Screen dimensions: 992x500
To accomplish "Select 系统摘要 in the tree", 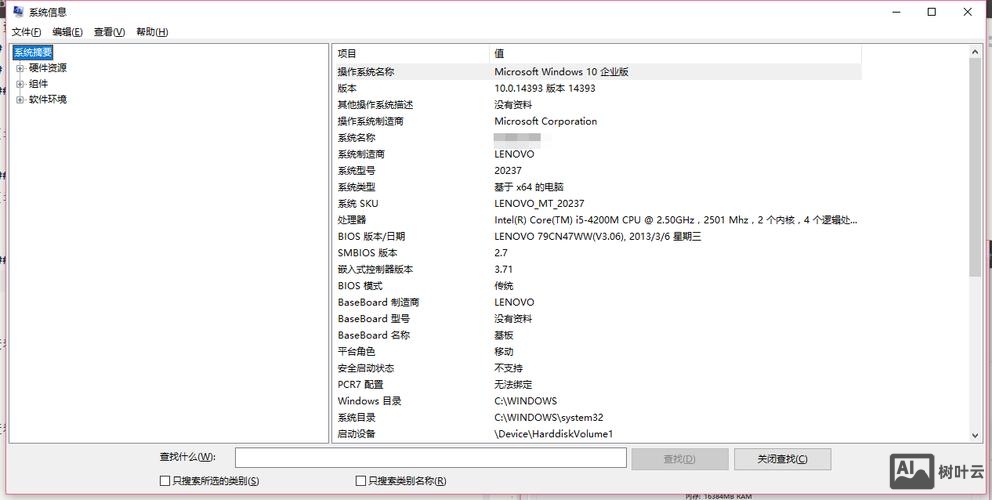I will coord(33,53).
